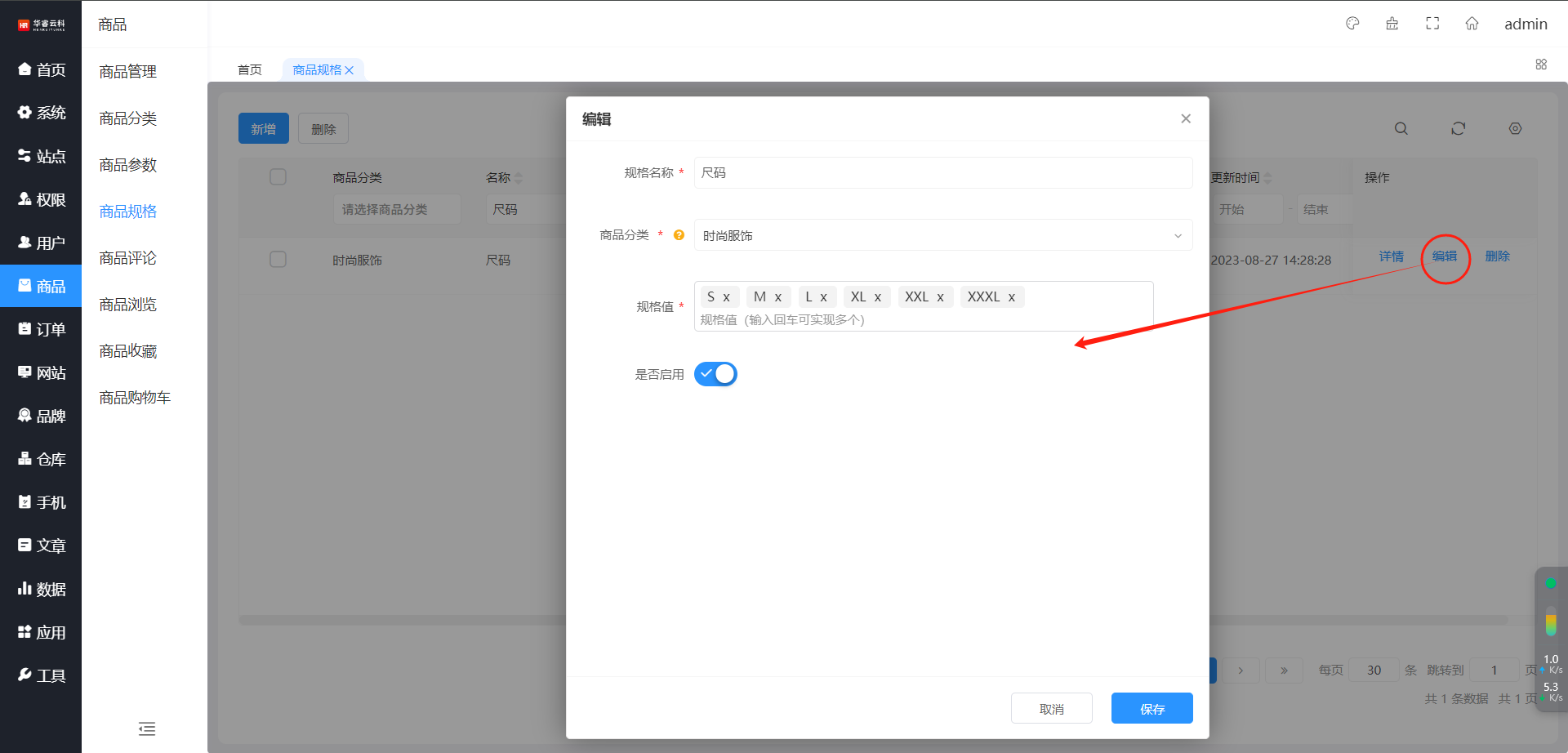The width and height of the screenshot is (1568, 753).
Task: Open the page size 30 selector
Action: tap(1374, 670)
